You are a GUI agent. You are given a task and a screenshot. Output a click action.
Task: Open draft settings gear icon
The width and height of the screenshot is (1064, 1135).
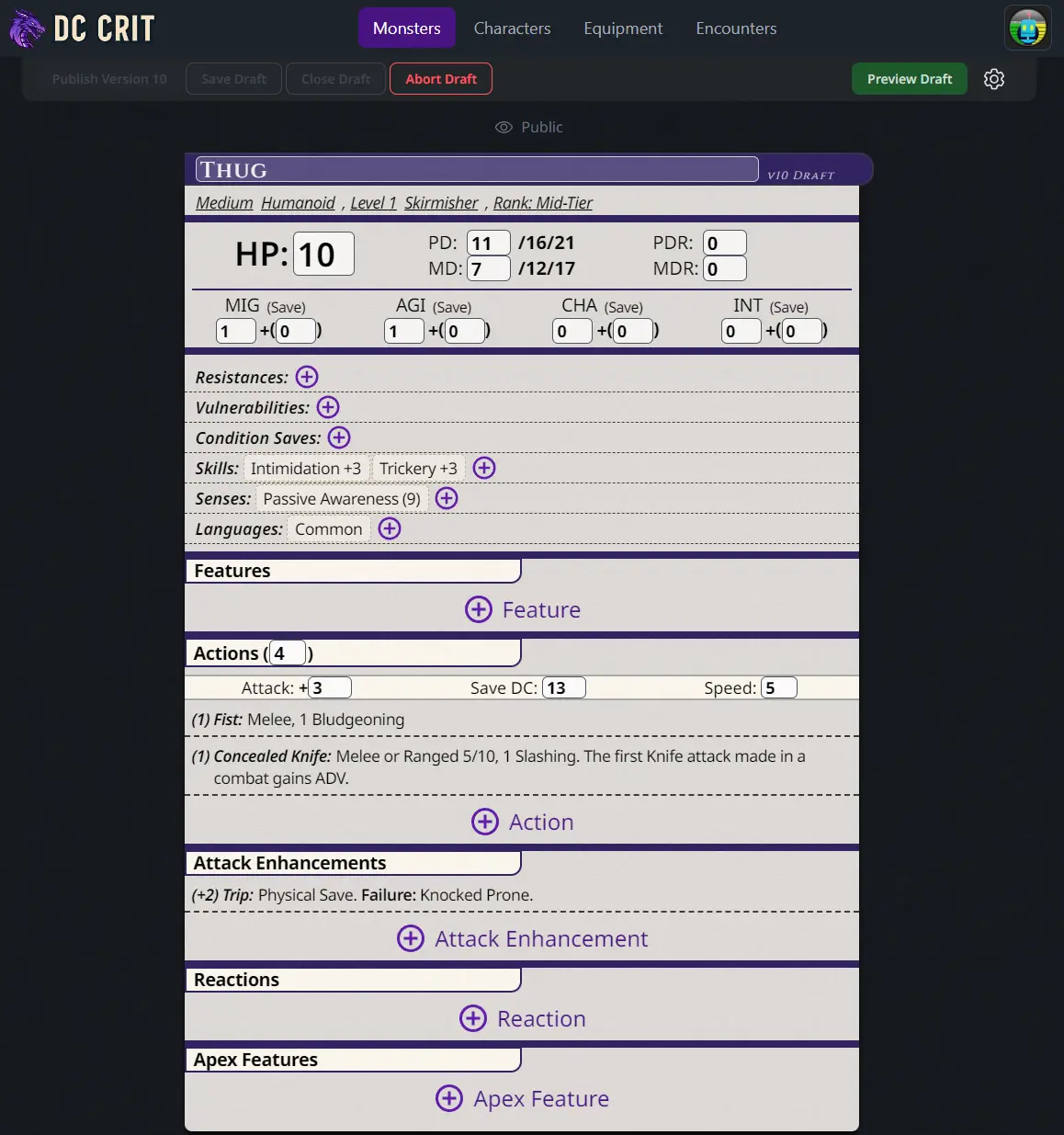994,79
